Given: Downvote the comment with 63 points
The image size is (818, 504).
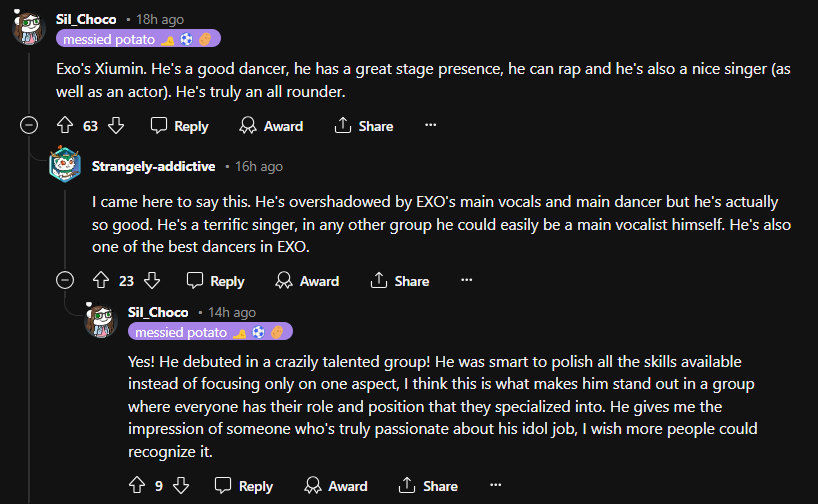Looking at the screenshot, I should pos(116,126).
